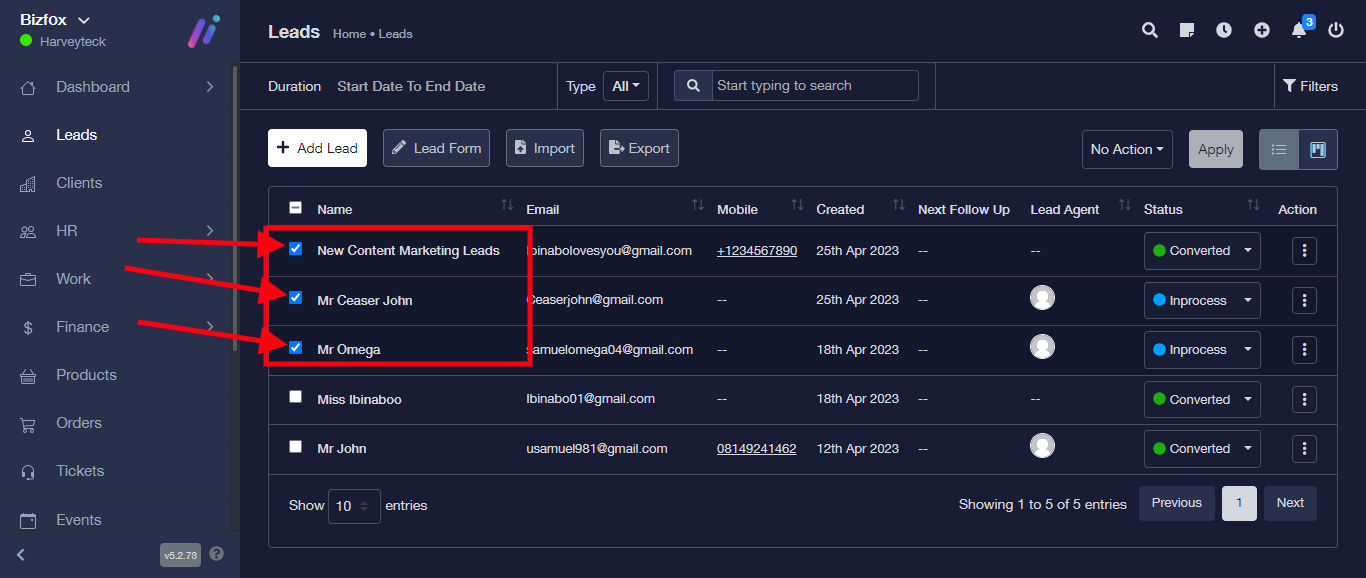
Task: Change status dropdown for Mr Ceaser John
Action: 1201,300
